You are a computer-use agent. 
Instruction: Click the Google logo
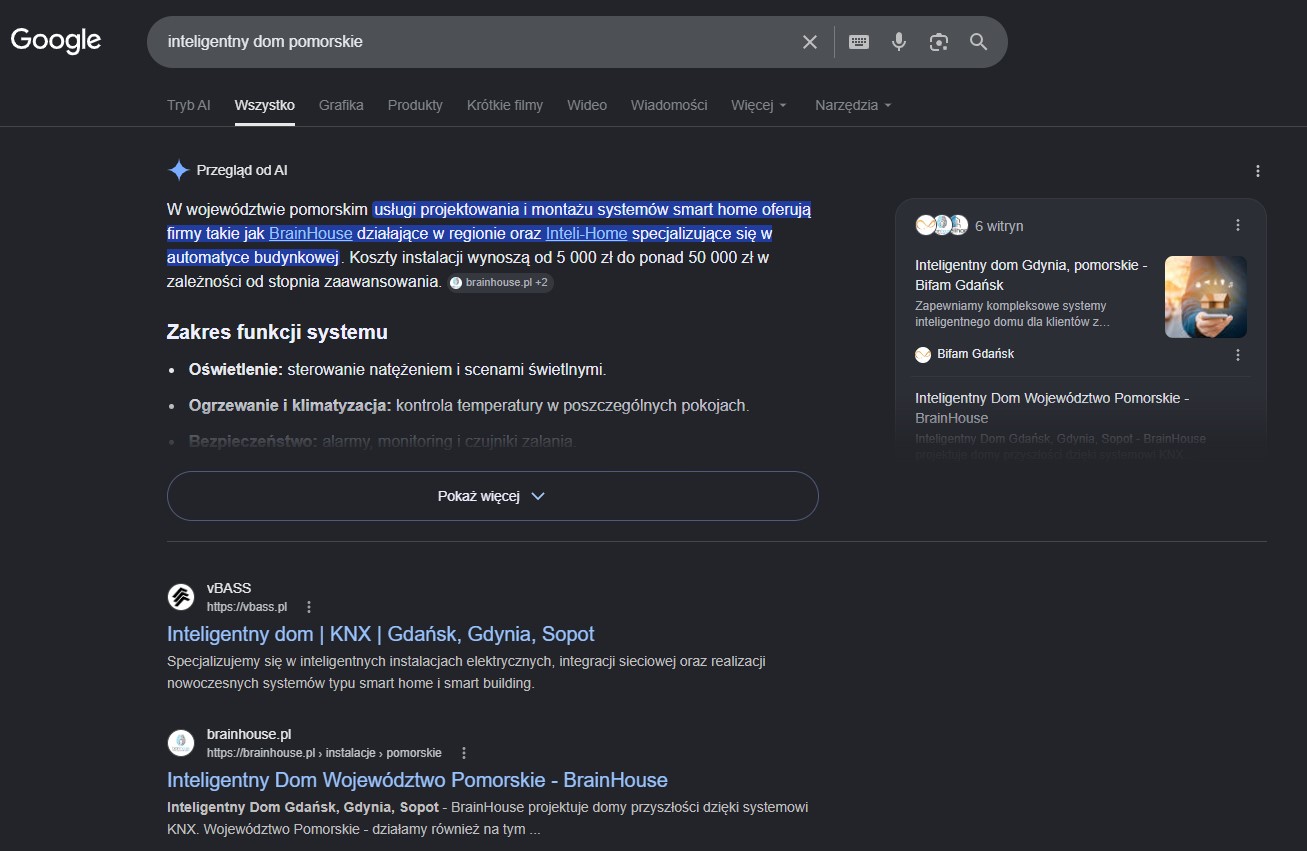click(x=56, y=41)
